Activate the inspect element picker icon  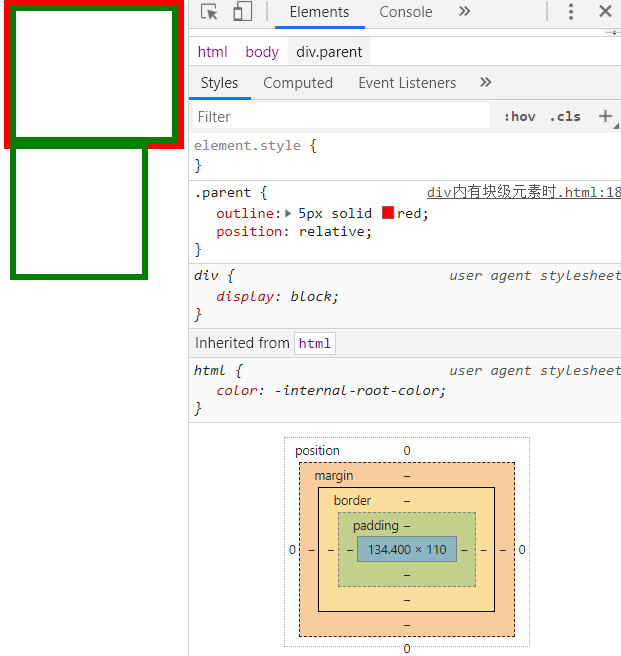tap(209, 12)
